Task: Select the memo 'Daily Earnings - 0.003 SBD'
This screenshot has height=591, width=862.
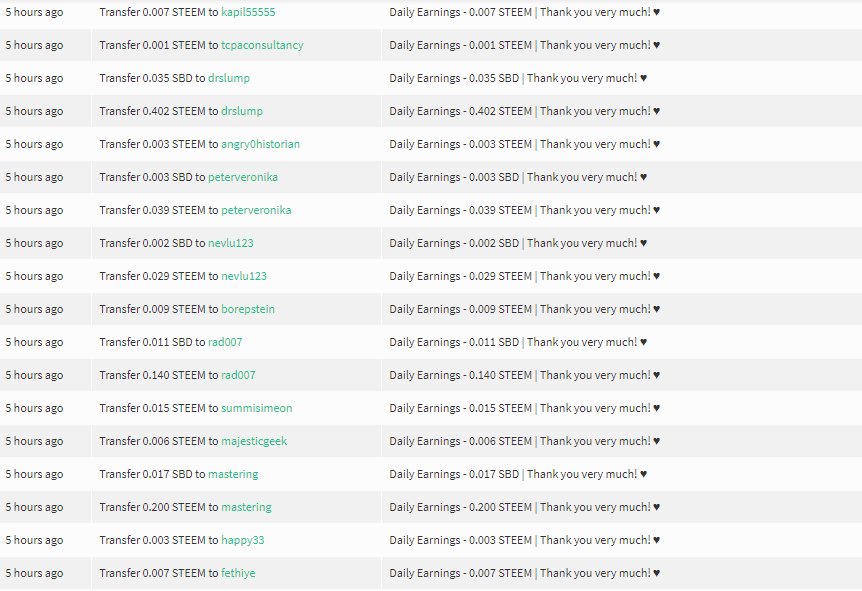Action: pos(454,177)
